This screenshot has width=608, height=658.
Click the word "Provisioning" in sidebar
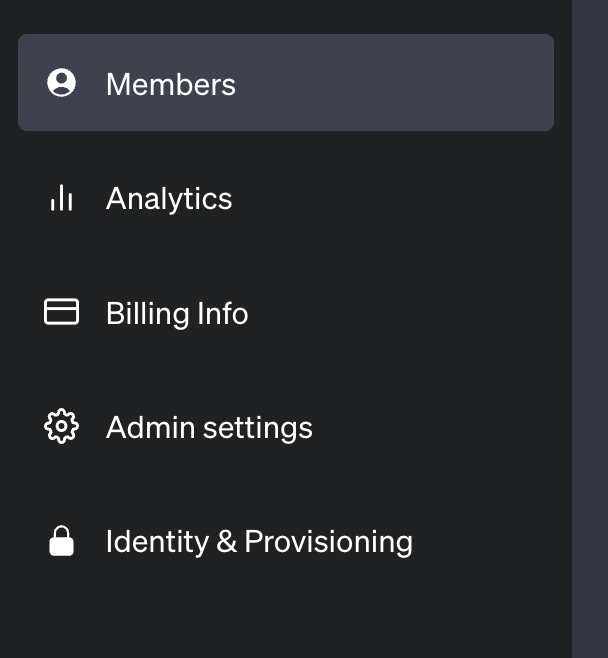pos(329,542)
